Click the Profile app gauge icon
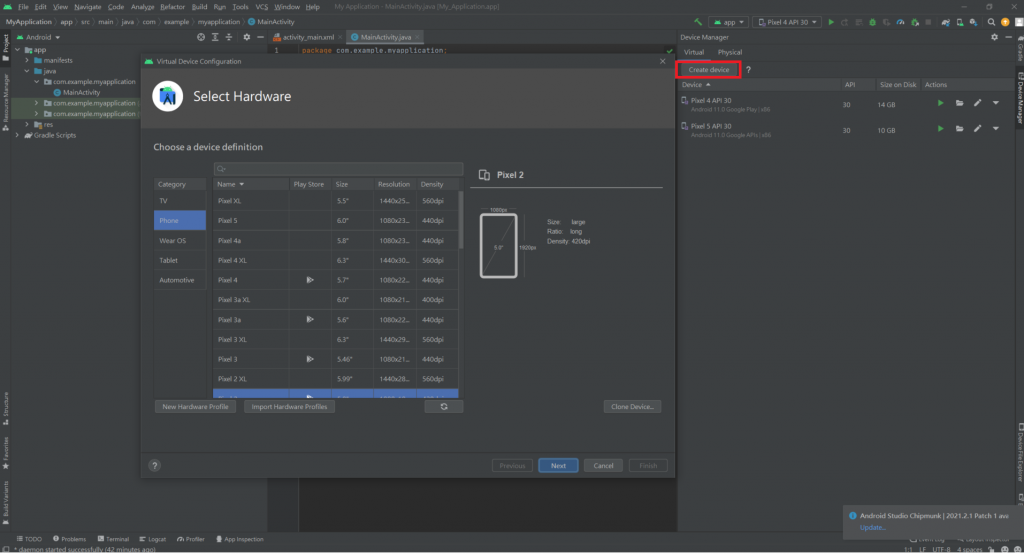Image resolution: width=1024 pixels, height=554 pixels. pyautogui.click(x=900, y=22)
